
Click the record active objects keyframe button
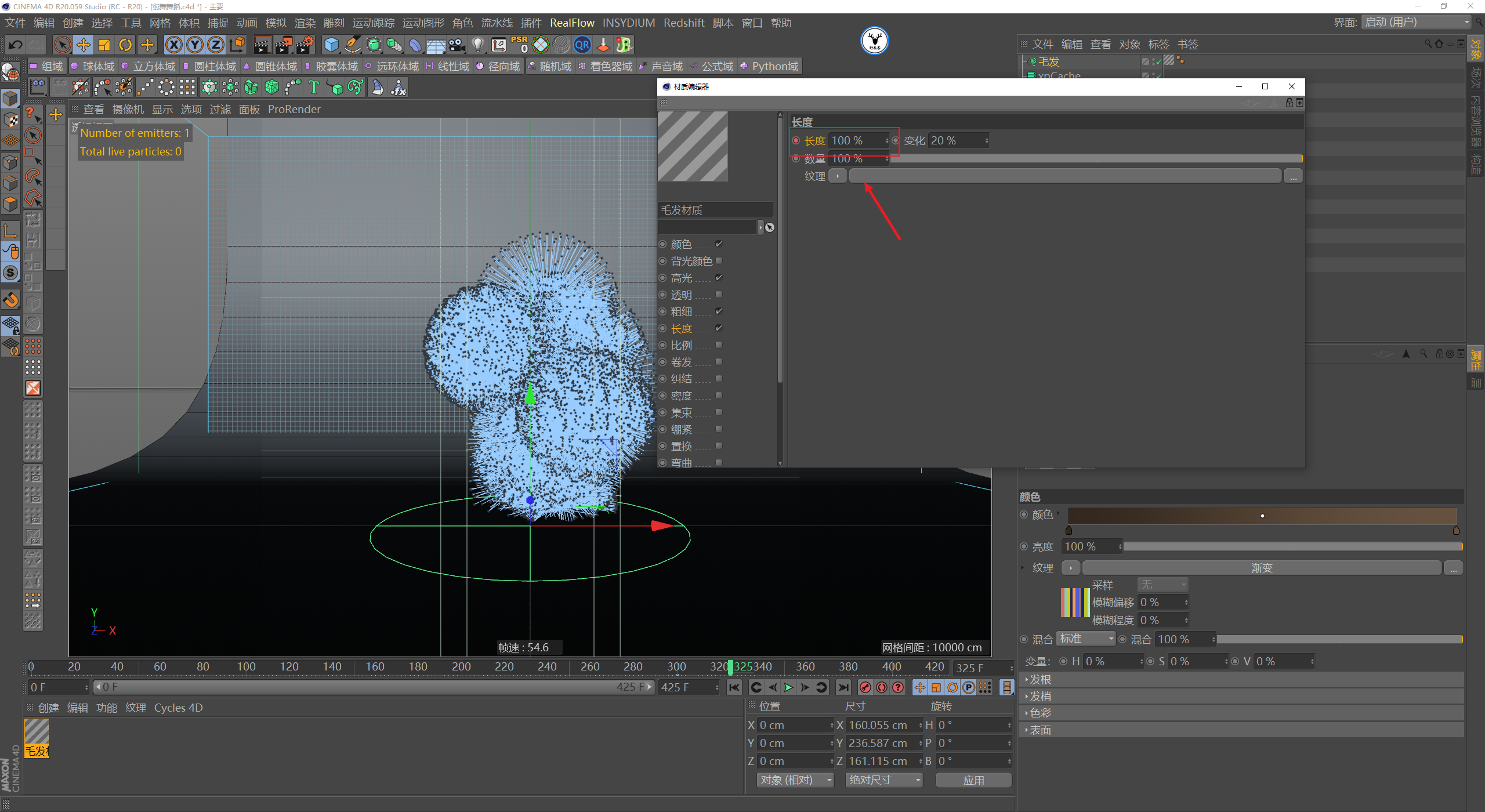pyautogui.click(x=865, y=687)
